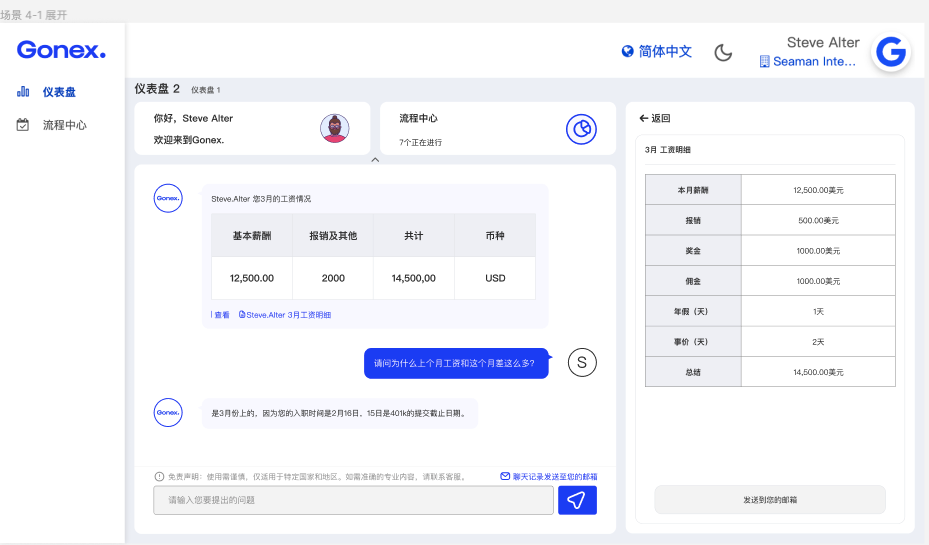929x545 pixels.
Task: Click the paper plane send button
Action: (x=577, y=501)
